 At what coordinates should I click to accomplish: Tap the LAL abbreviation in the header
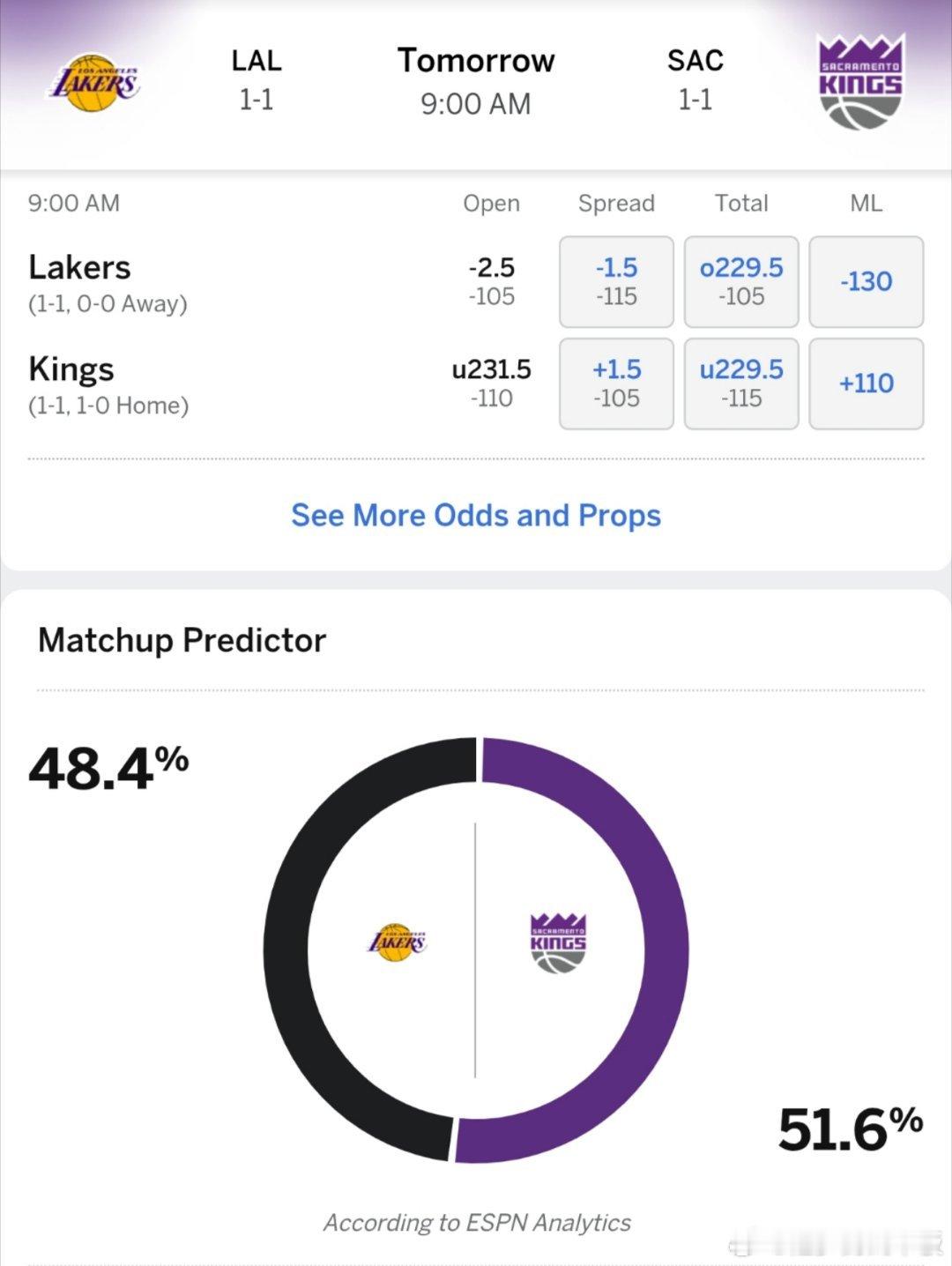coord(257,61)
